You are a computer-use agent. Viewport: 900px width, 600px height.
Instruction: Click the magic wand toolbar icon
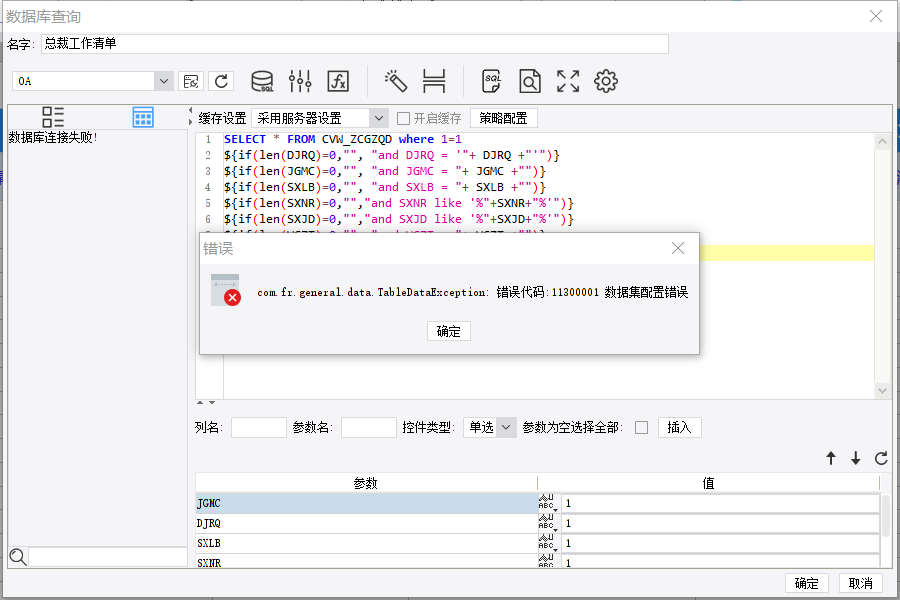pos(396,81)
